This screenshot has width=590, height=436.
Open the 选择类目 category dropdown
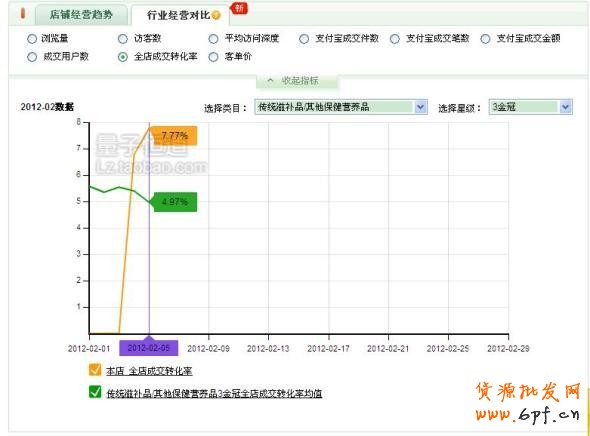click(x=341, y=107)
